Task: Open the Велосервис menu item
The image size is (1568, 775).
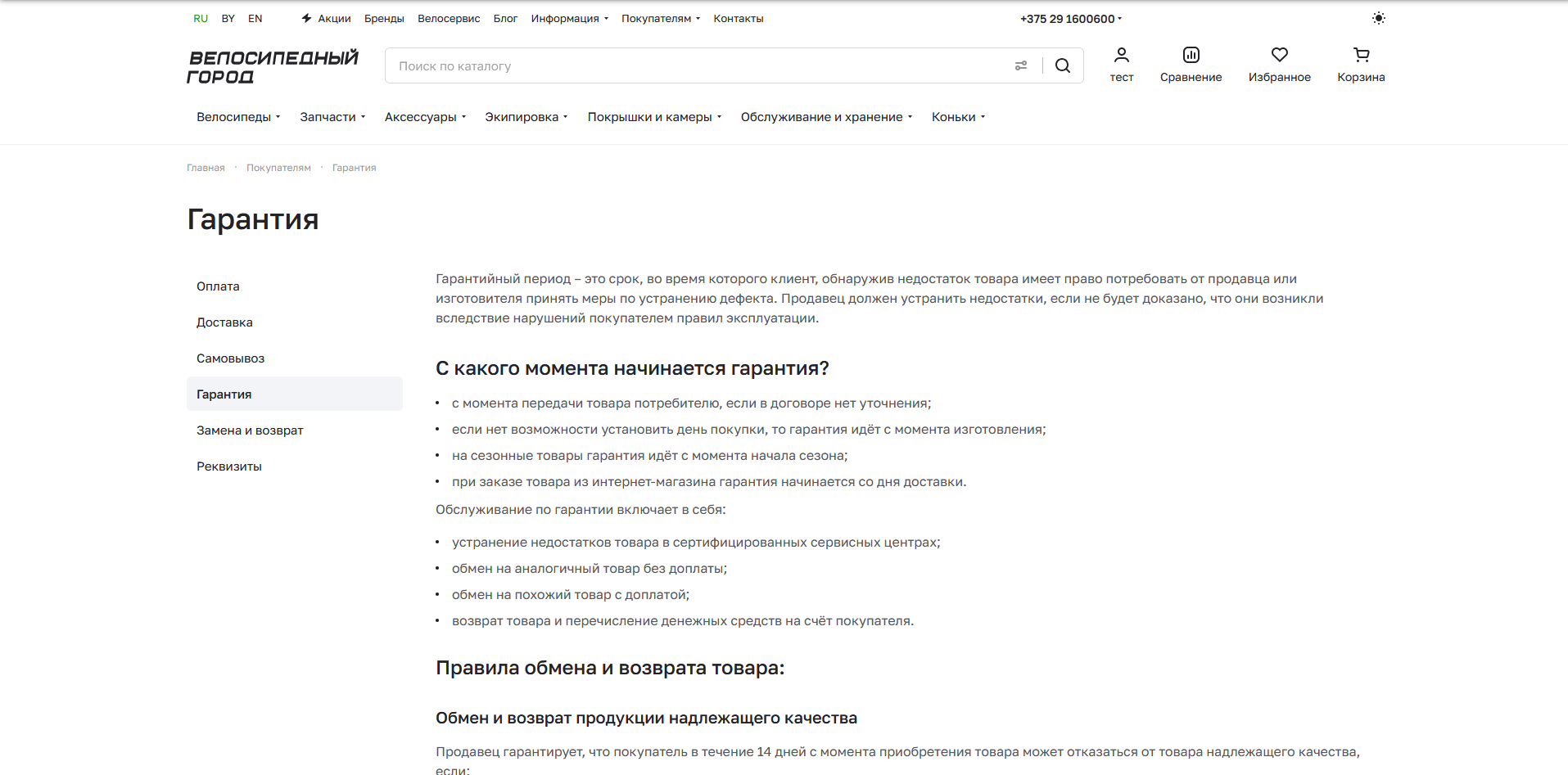Action: (x=449, y=18)
